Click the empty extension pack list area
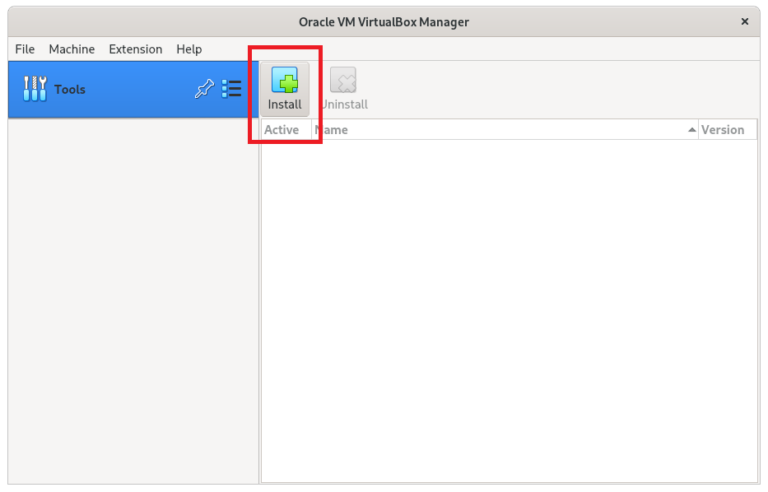 pos(508,310)
